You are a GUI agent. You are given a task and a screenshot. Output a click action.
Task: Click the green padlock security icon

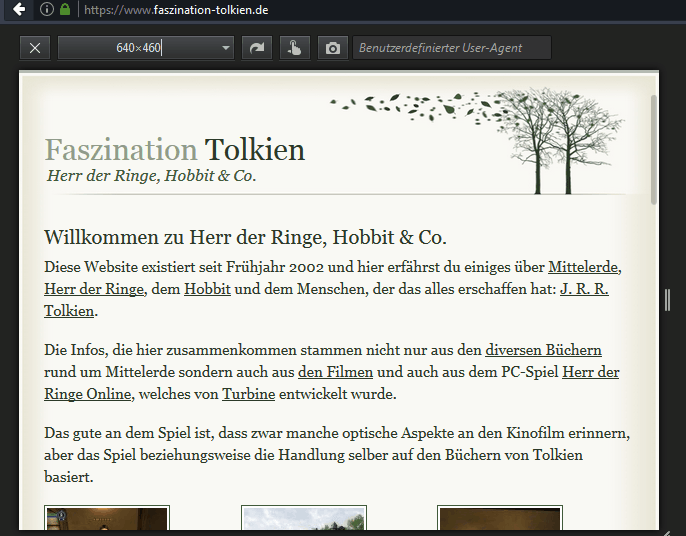(x=65, y=9)
